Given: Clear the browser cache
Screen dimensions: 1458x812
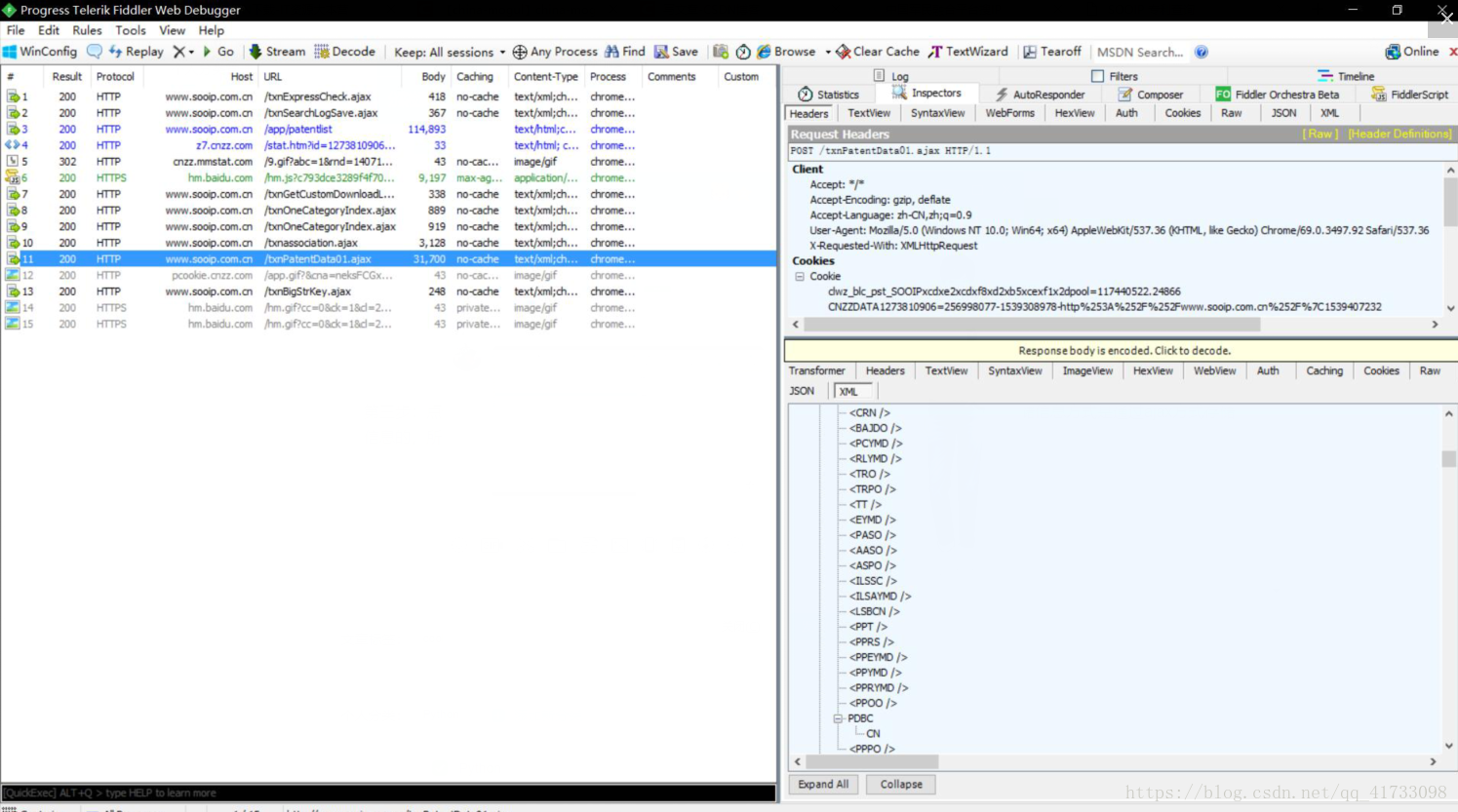Looking at the screenshot, I should tap(878, 52).
